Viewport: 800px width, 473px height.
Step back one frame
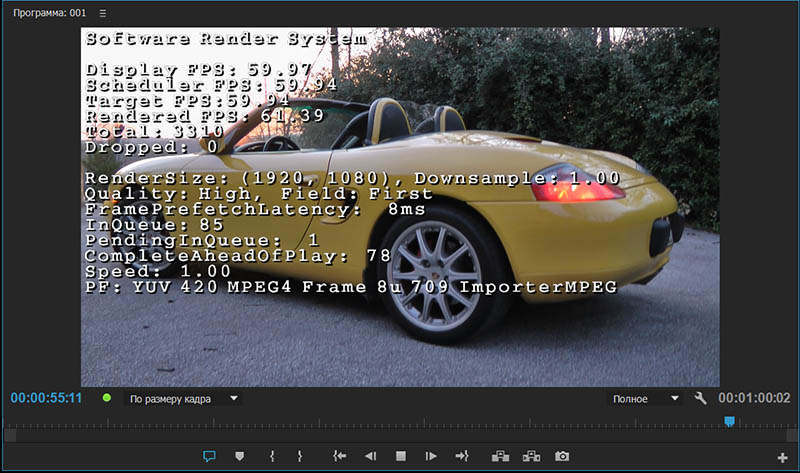(x=370, y=456)
